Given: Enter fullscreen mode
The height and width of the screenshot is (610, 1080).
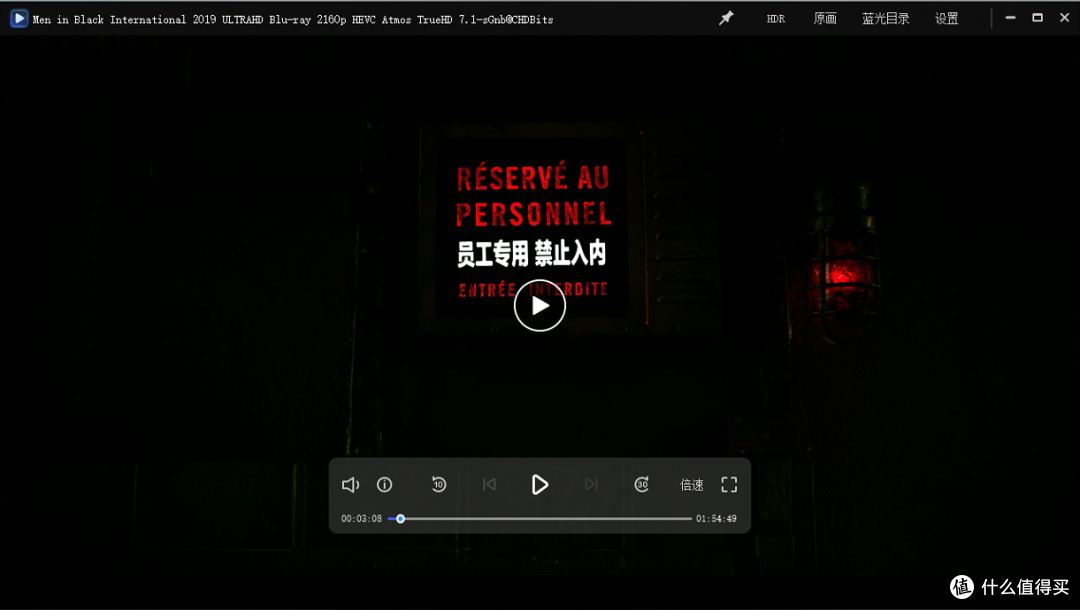Looking at the screenshot, I should (729, 485).
